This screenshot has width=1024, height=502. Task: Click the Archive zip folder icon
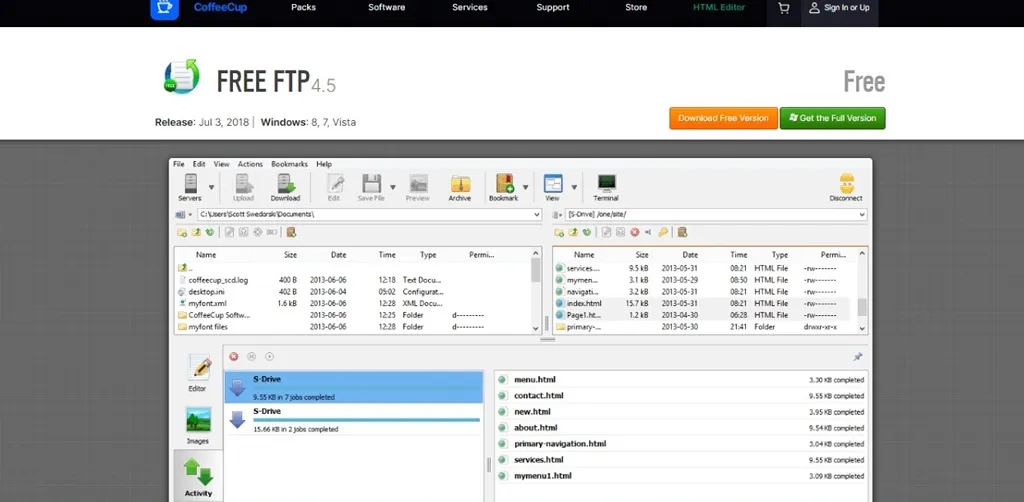pyautogui.click(x=460, y=183)
